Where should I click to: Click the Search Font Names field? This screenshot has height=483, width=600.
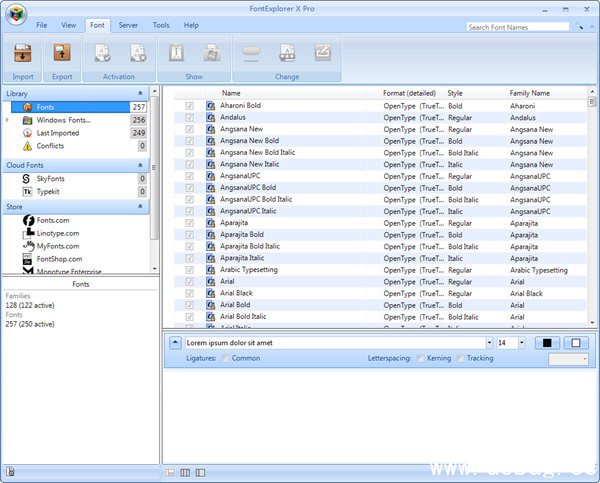tap(518, 27)
